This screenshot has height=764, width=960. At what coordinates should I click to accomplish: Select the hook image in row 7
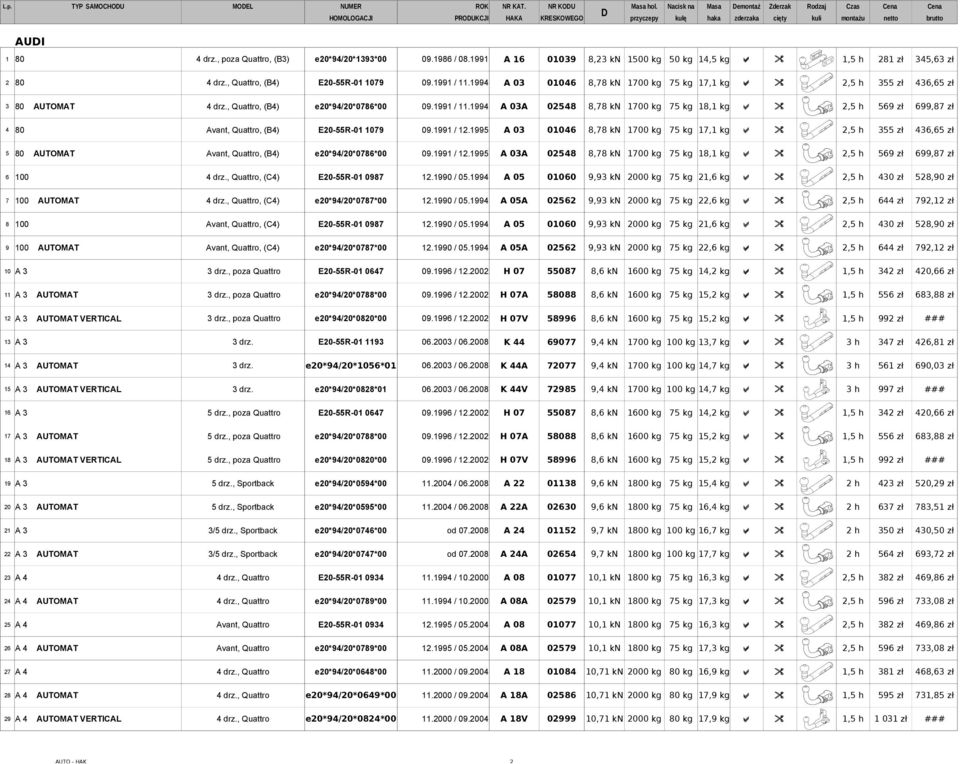pyautogui.click(x=816, y=201)
